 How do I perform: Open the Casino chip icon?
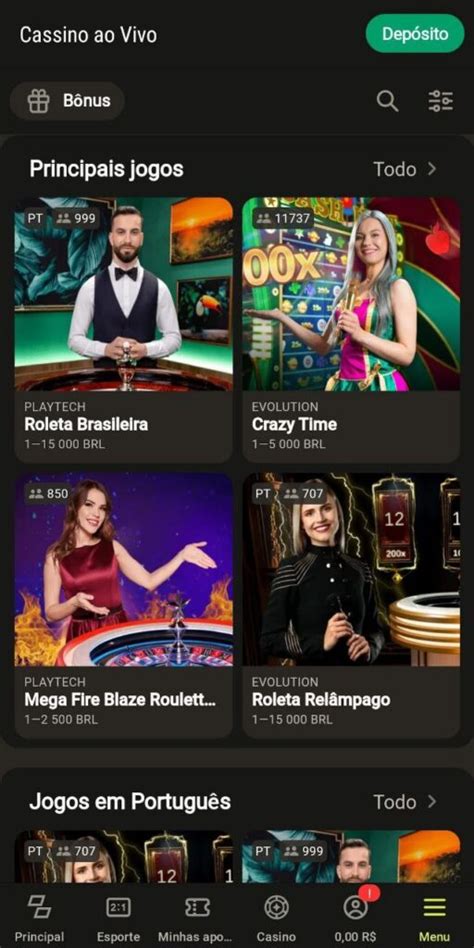(x=276, y=907)
